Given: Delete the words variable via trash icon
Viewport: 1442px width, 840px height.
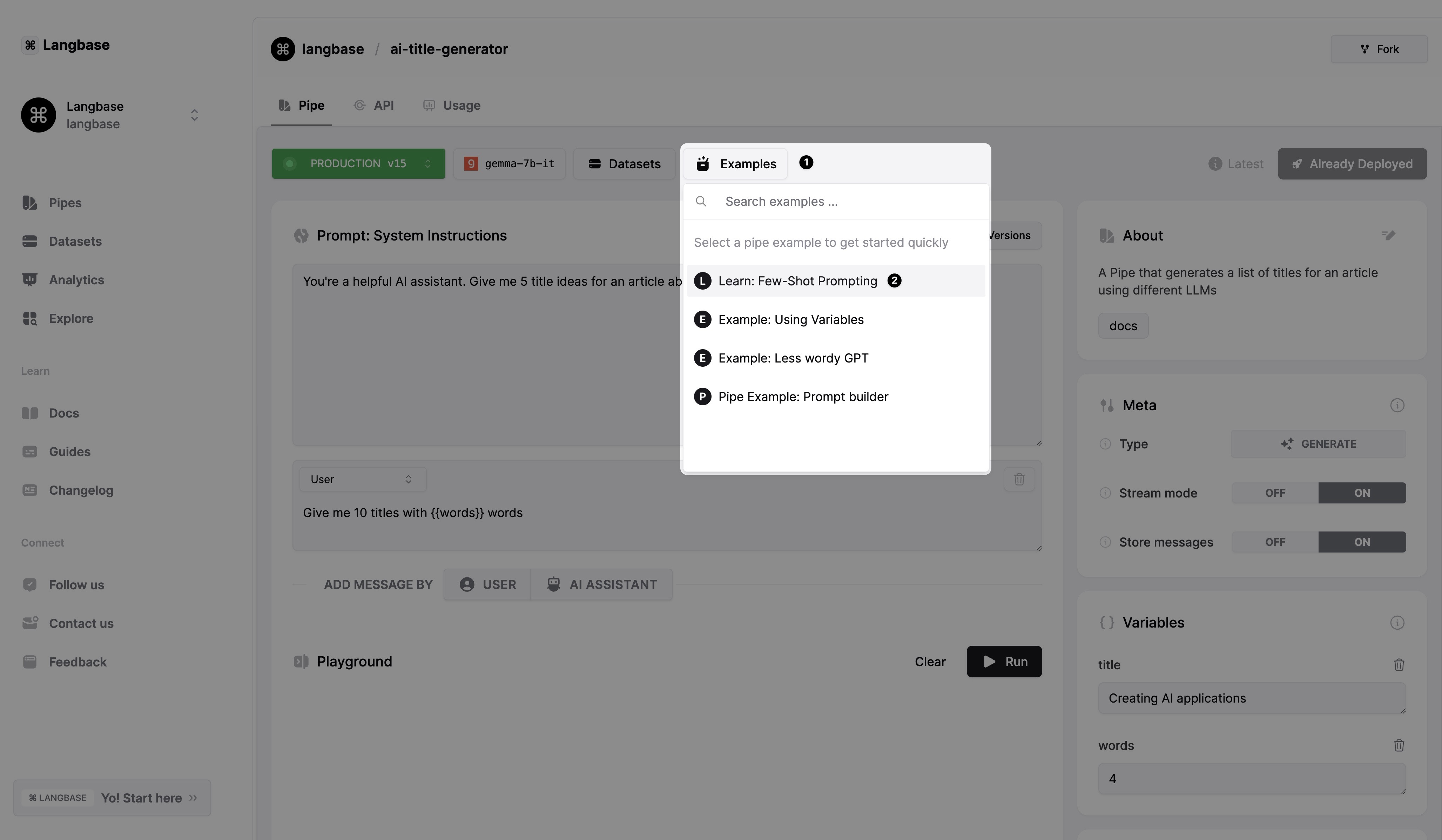Looking at the screenshot, I should [1399, 745].
